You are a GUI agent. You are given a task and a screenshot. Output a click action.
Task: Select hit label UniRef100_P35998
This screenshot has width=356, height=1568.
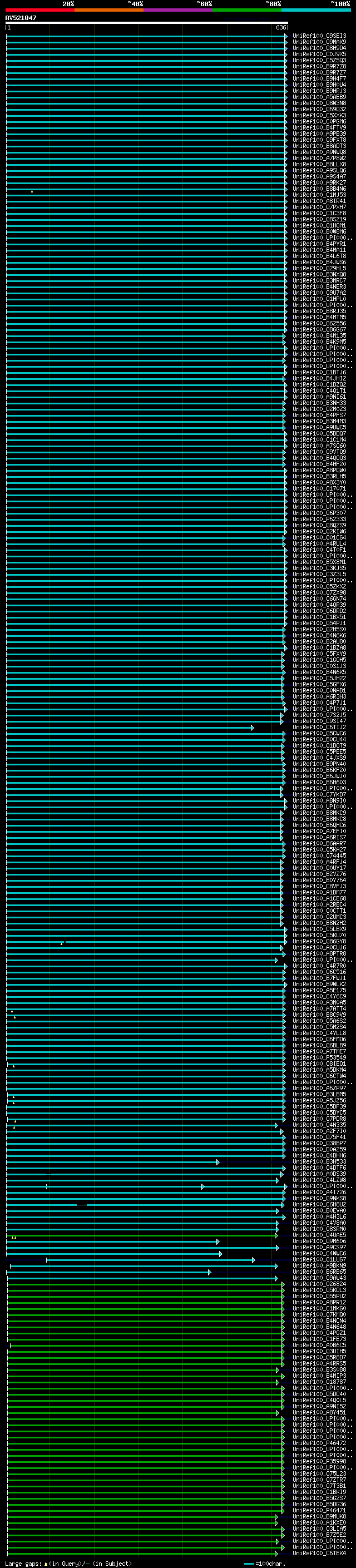click(x=319, y=1461)
